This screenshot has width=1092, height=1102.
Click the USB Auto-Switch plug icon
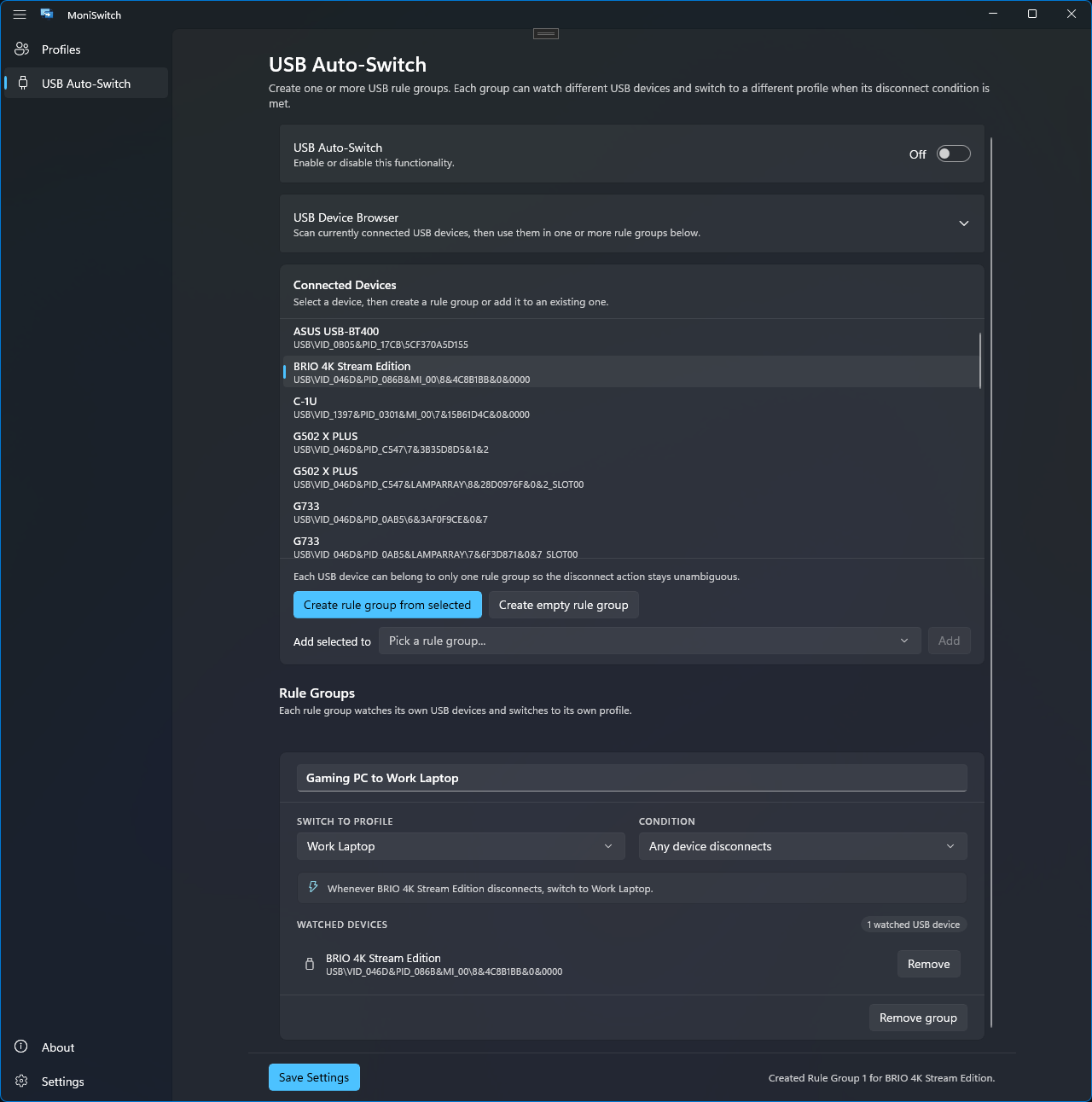23,84
